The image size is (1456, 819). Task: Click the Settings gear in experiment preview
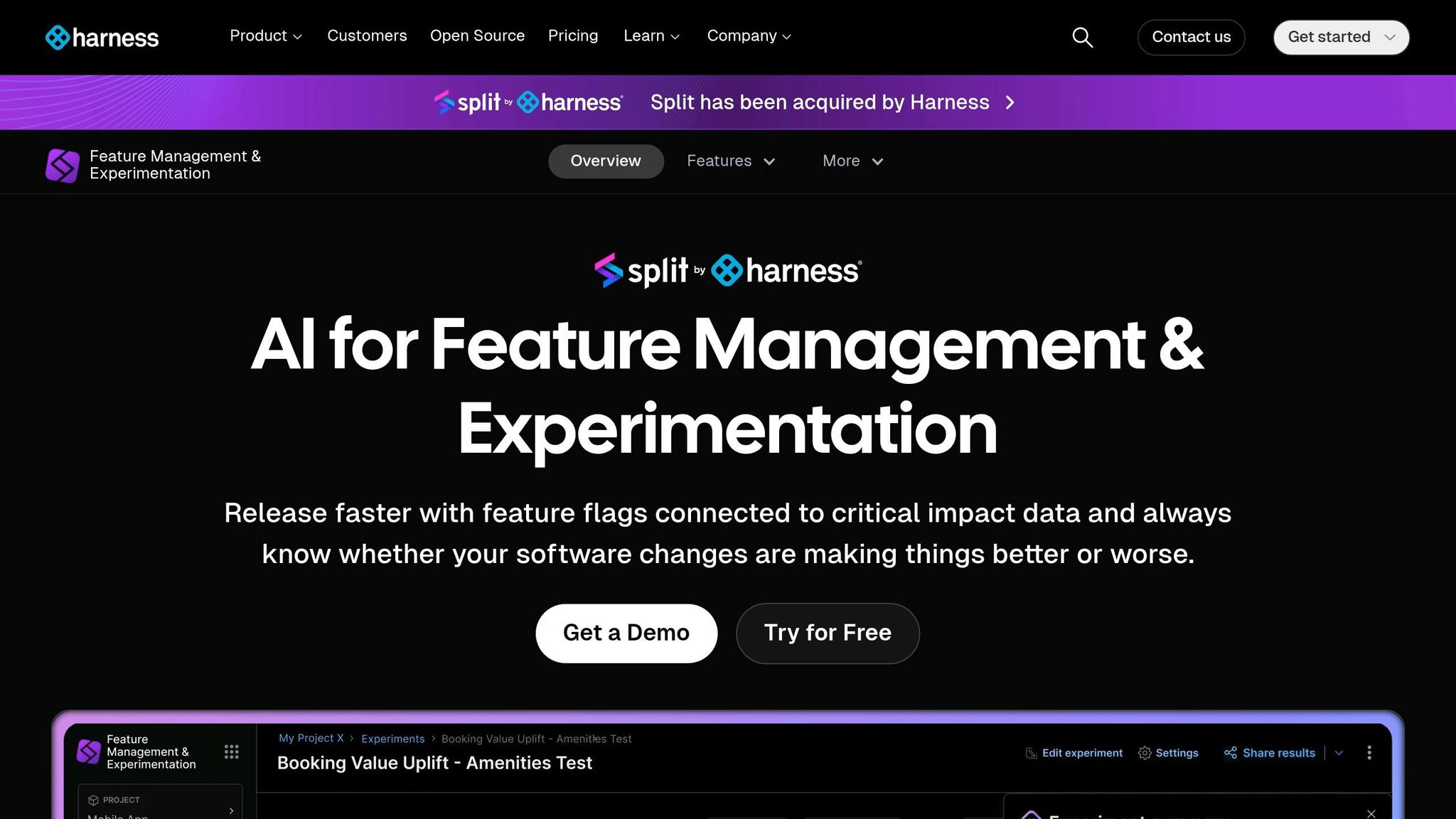1145,753
